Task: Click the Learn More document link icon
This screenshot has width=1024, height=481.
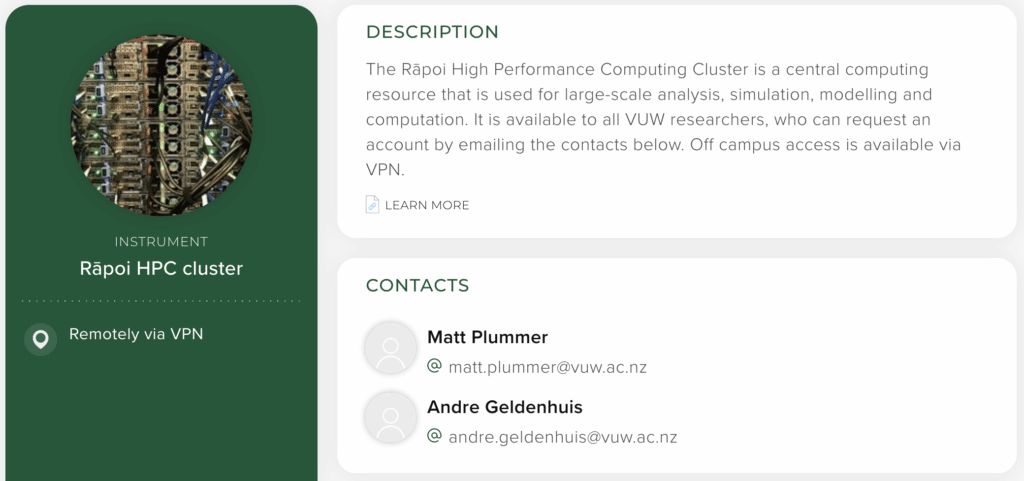Action: pos(372,205)
